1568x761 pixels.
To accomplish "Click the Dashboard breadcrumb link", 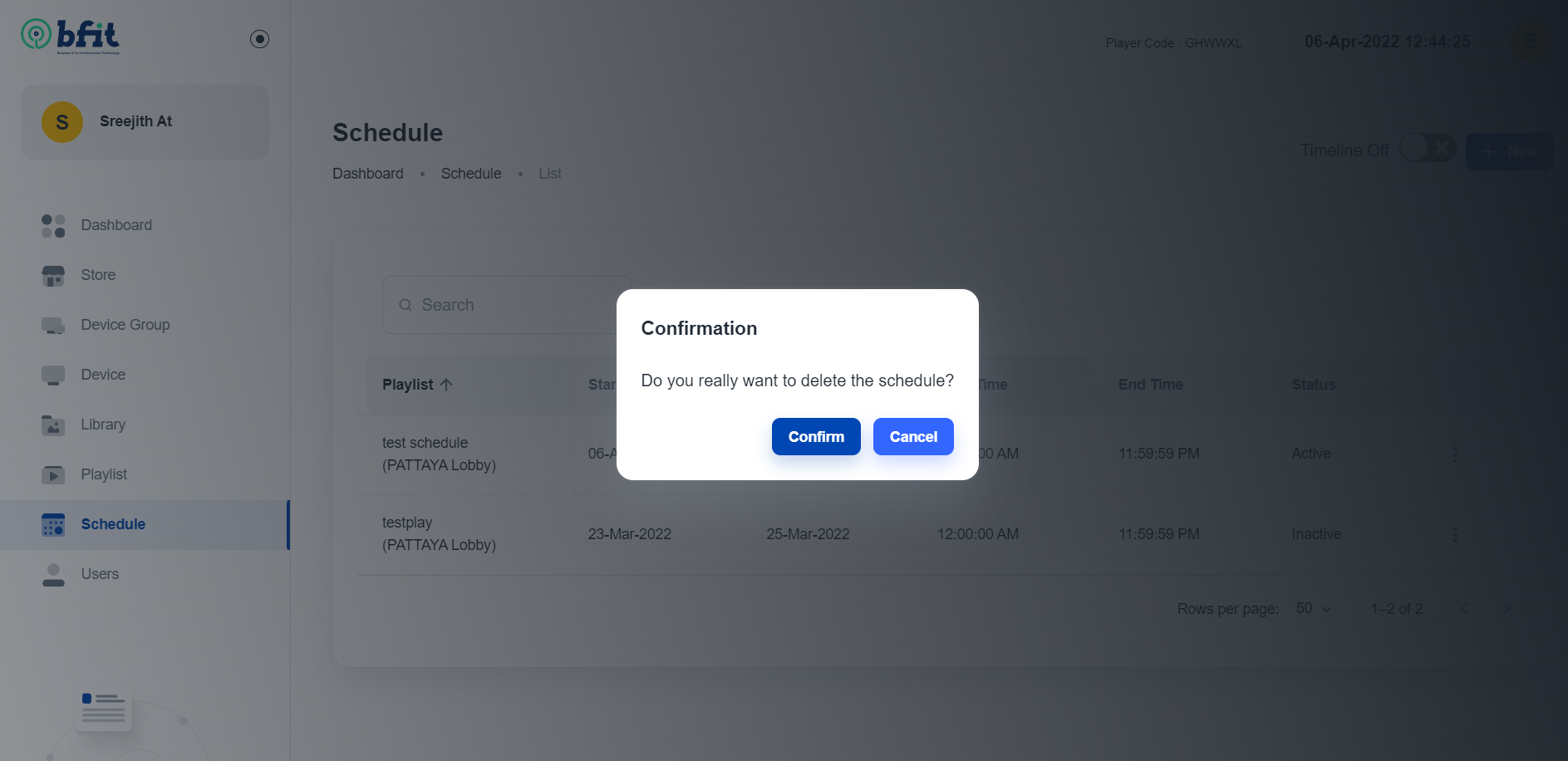I will [x=368, y=174].
